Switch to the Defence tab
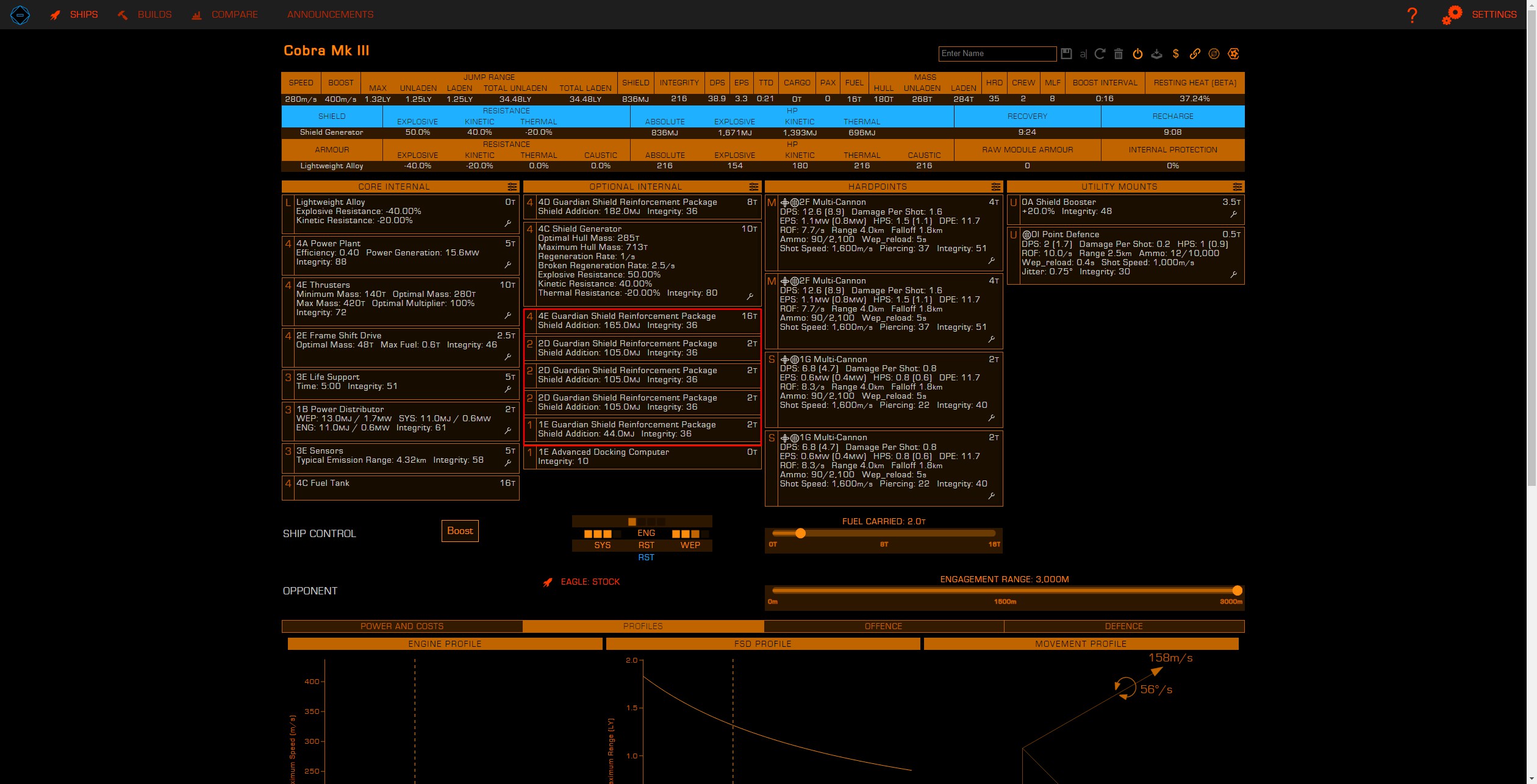The image size is (1537, 784). (x=1124, y=626)
